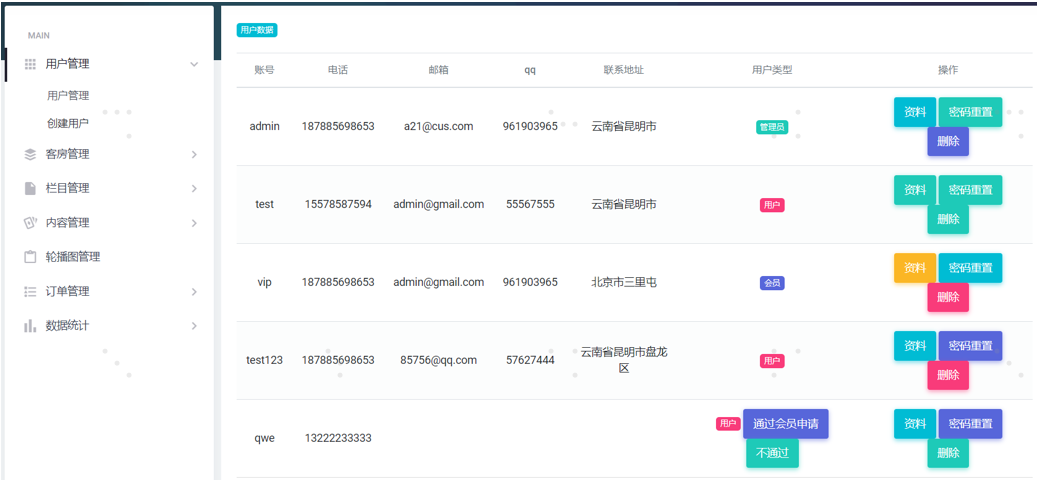The height and width of the screenshot is (480, 1039).
Task: Click the 联系地址 column header
Action: (x=624, y=70)
